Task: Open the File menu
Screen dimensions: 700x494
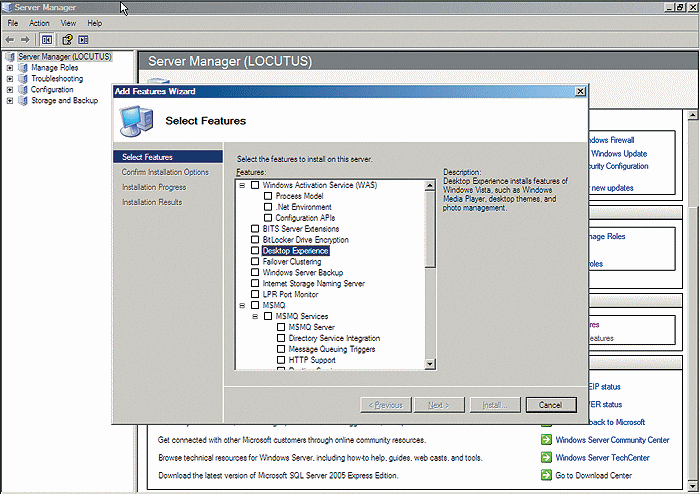Action: point(13,23)
